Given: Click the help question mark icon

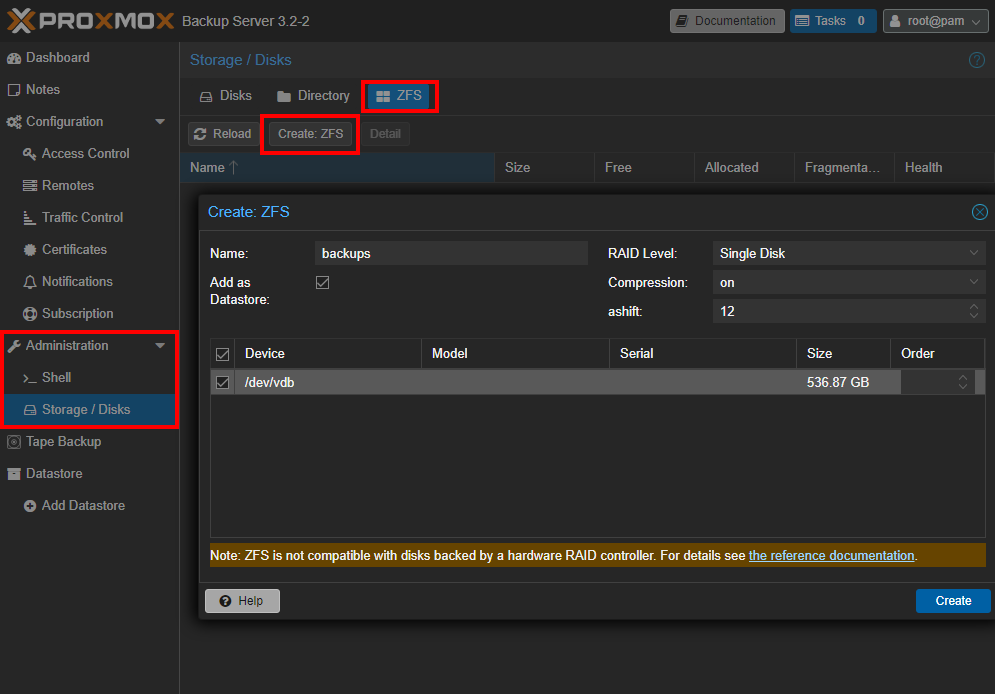Looking at the screenshot, I should click(977, 60).
